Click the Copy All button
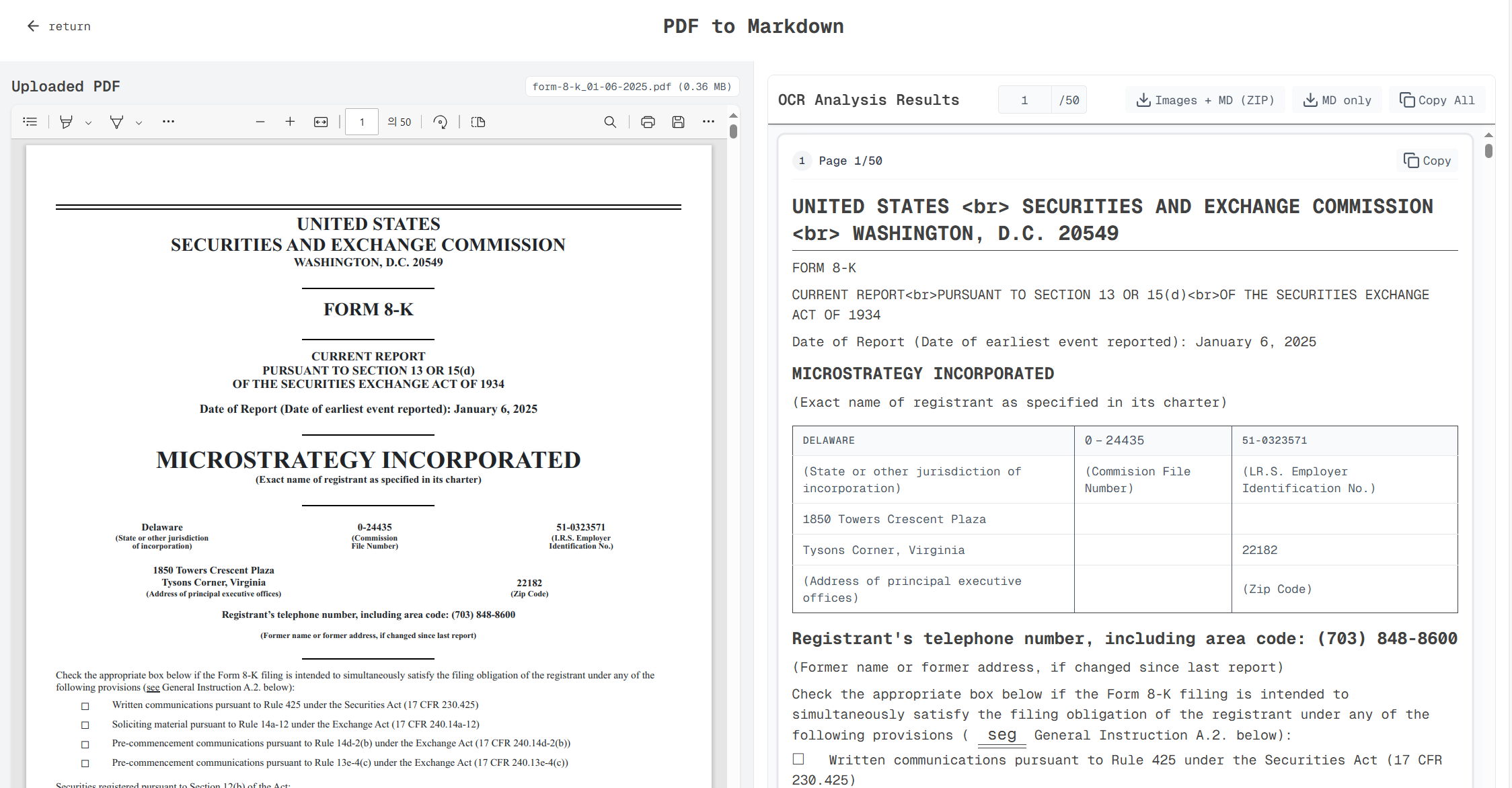The image size is (1512, 788). 1437,100
